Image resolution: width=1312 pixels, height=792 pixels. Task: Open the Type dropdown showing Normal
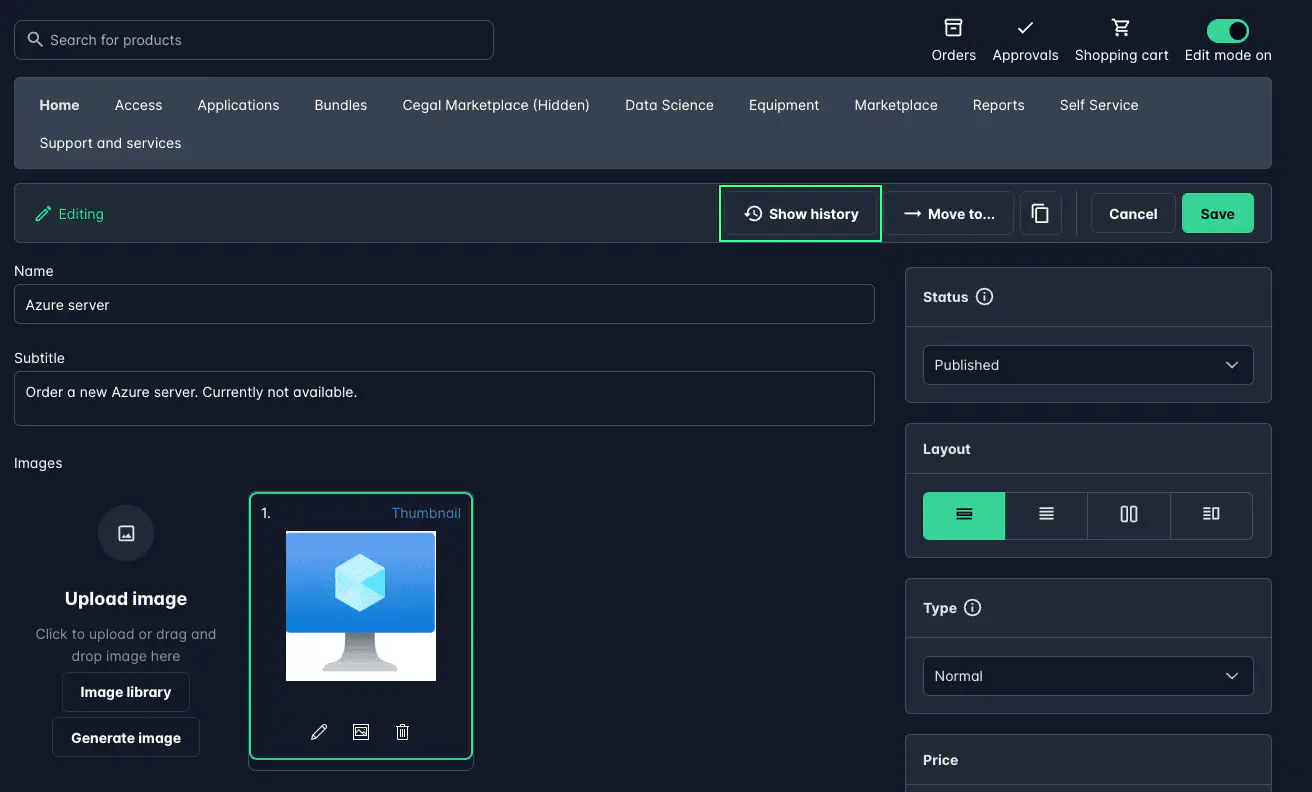1087,676
